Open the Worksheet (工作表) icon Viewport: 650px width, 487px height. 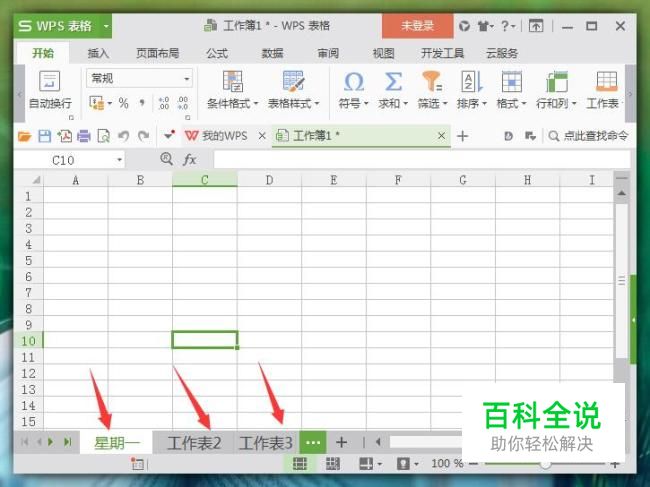(x=606, y=81)
